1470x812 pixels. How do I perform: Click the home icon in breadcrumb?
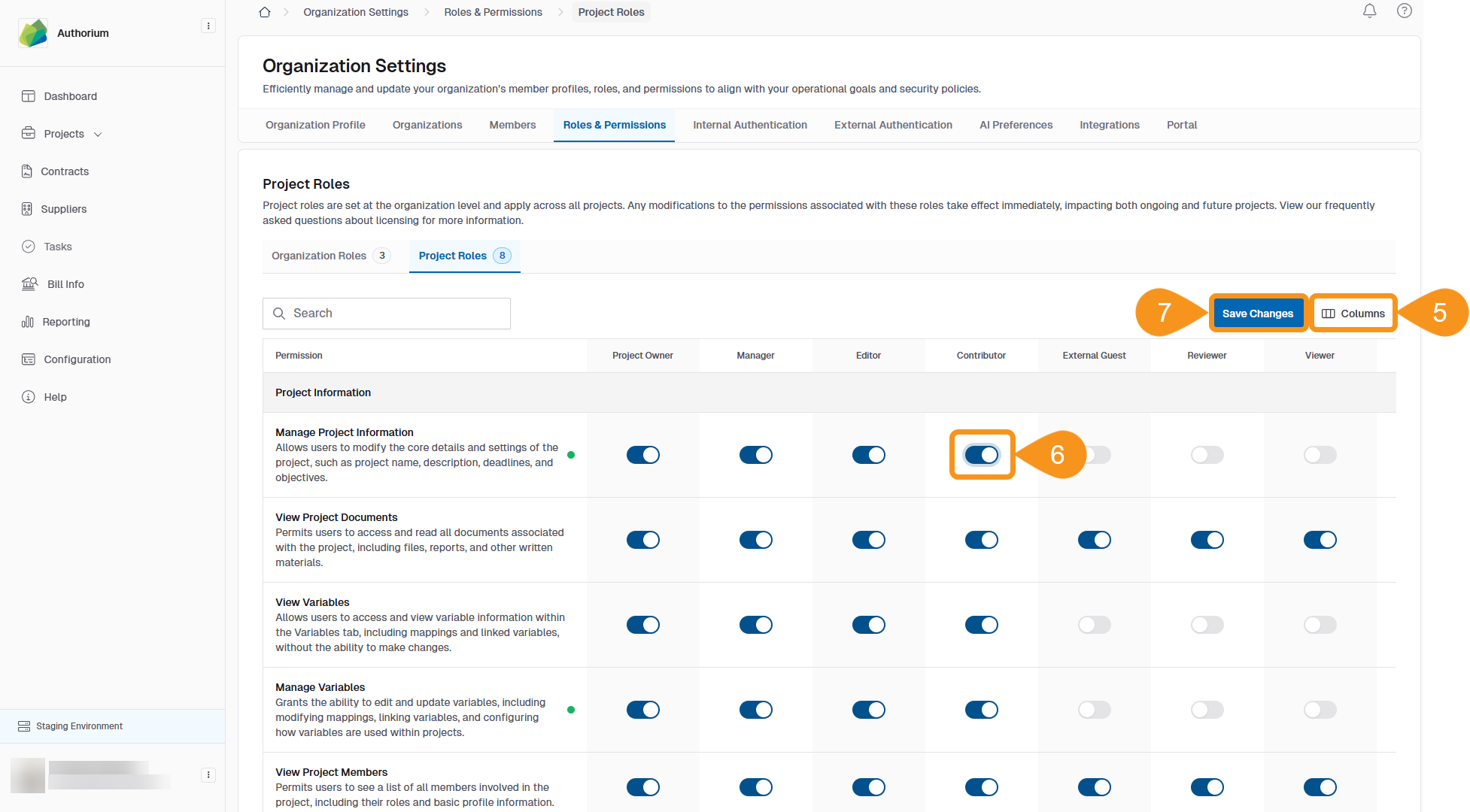pos(265,12)
